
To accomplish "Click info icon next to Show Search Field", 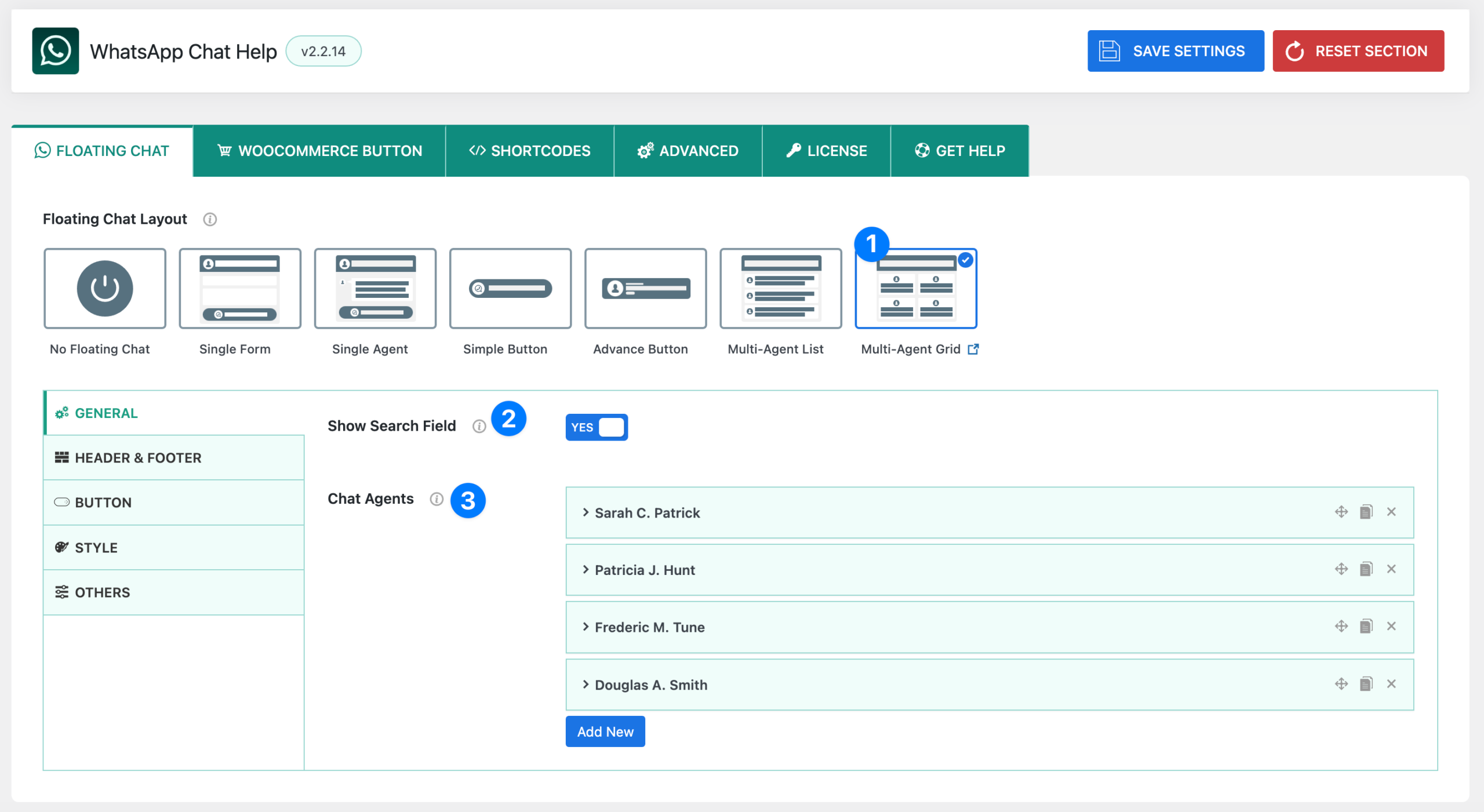I will coord(479,427).
